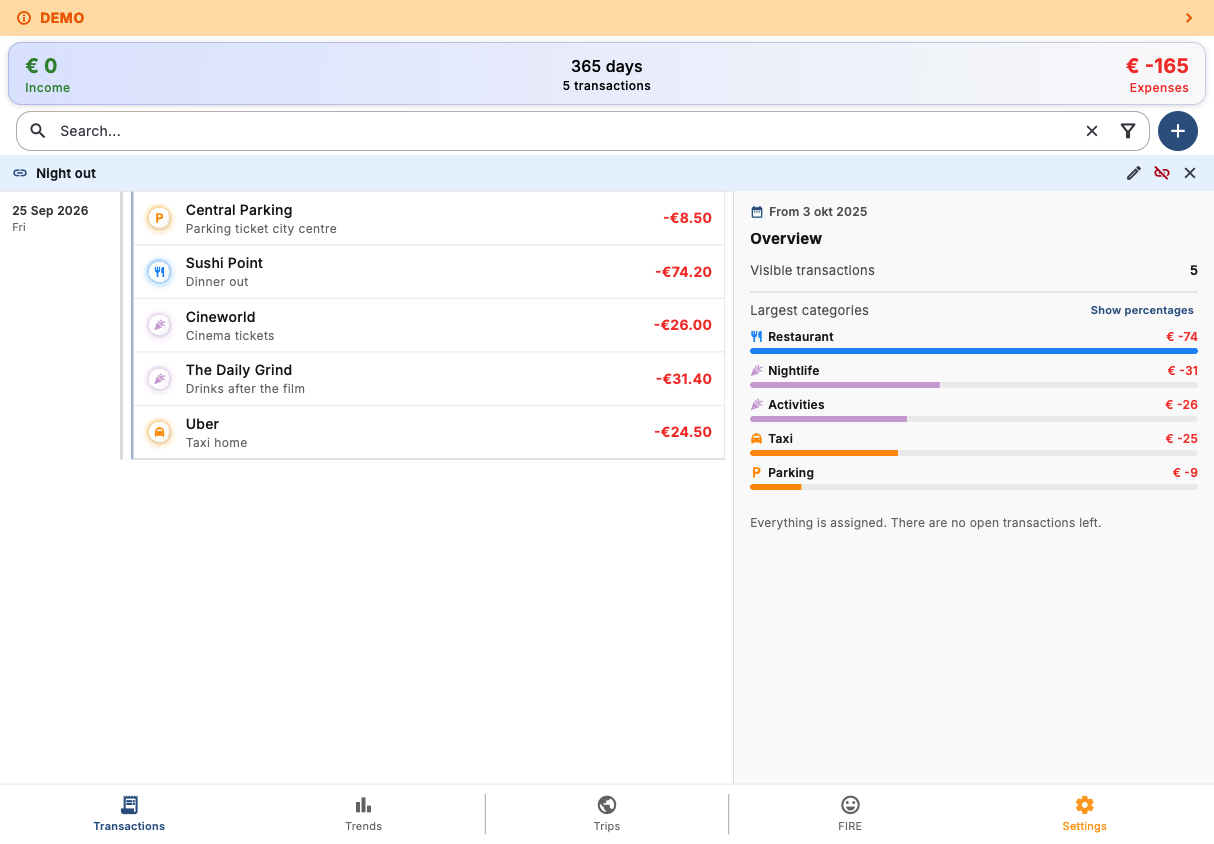The width and height of the screenshot is (1214, 844).
Task: Click the Cineworld category icon
Action: 159,325
